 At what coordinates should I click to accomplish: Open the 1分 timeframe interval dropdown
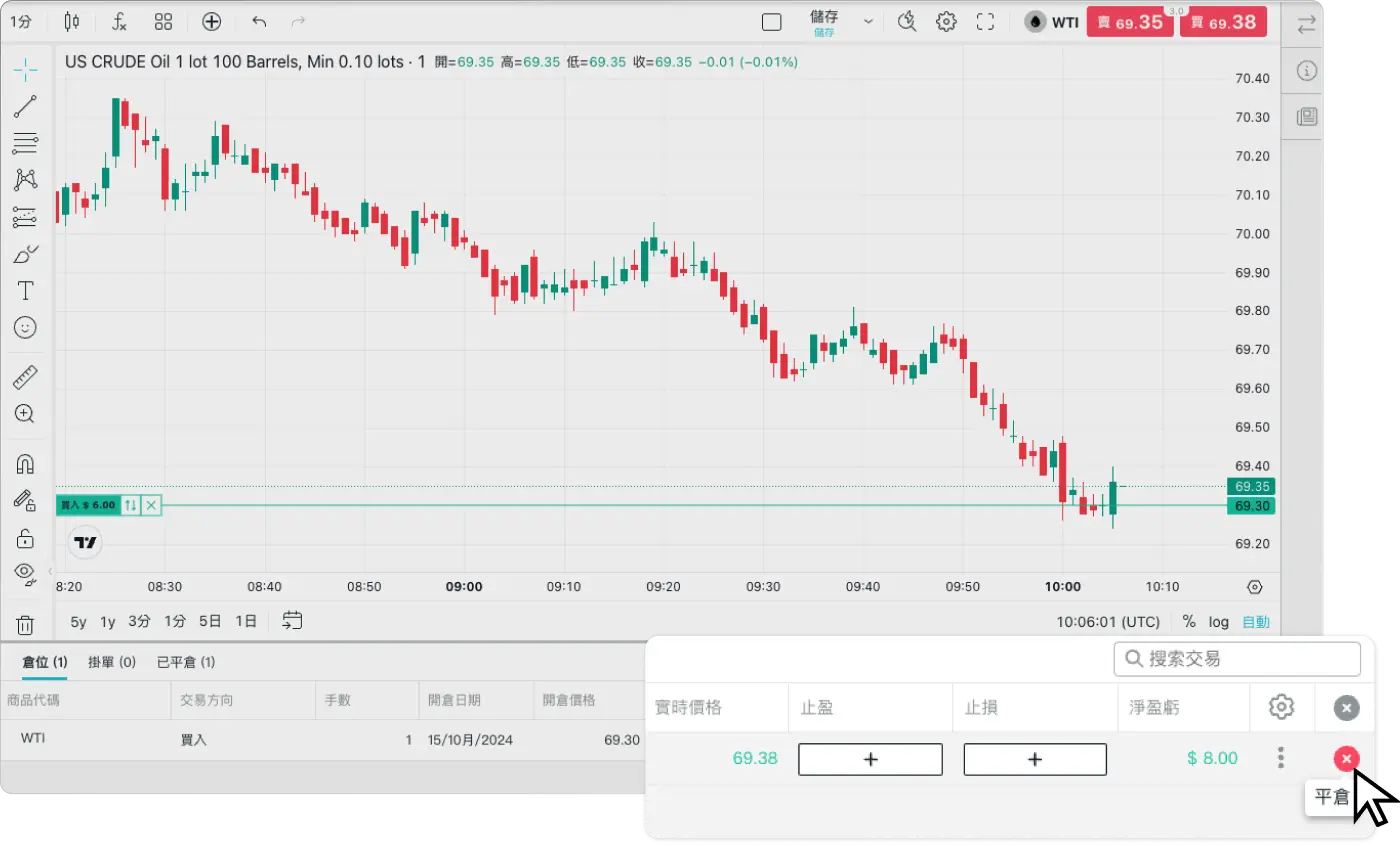[21, 21]
